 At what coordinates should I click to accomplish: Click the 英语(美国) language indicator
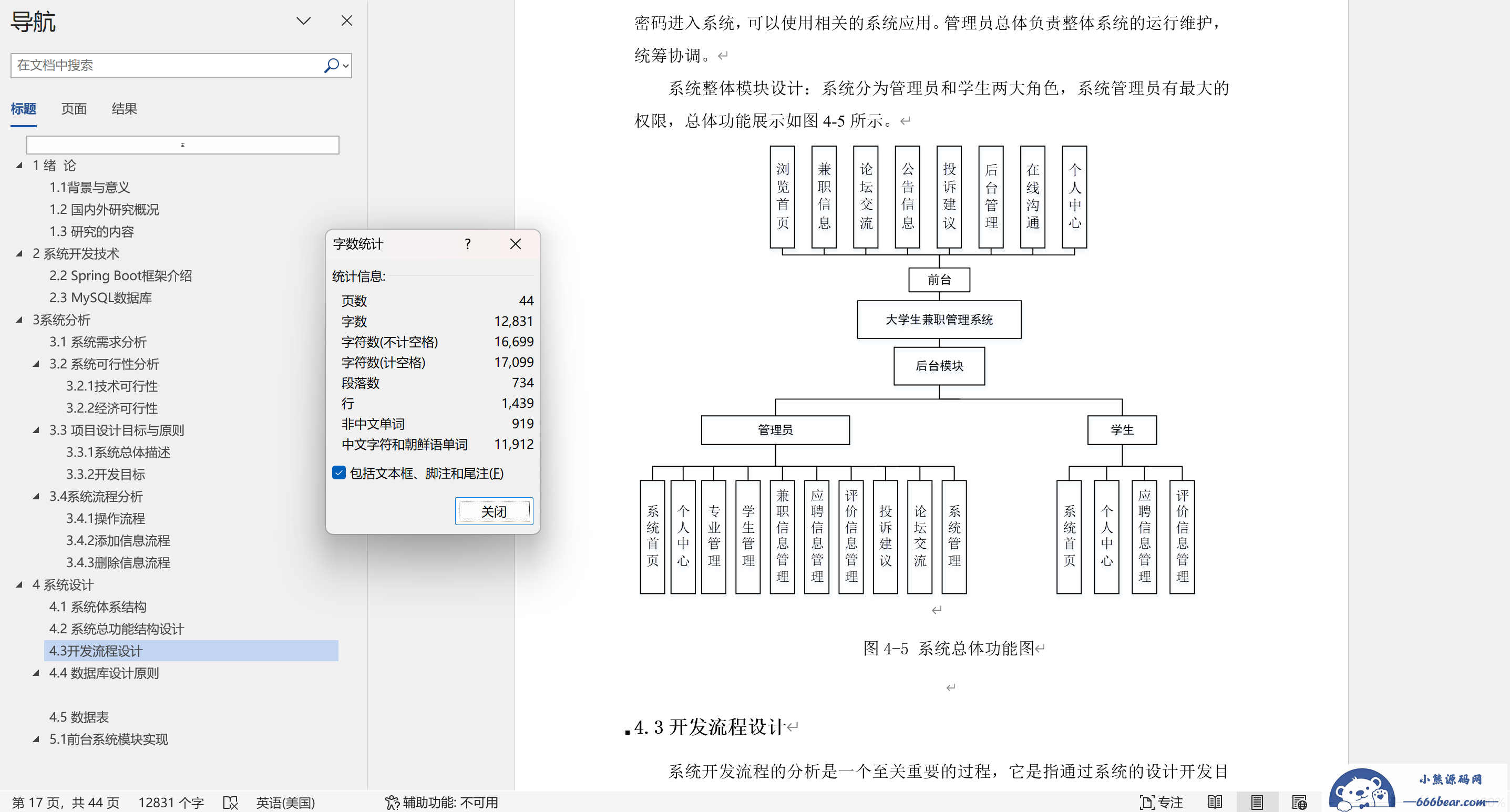[x=285, y=803]
